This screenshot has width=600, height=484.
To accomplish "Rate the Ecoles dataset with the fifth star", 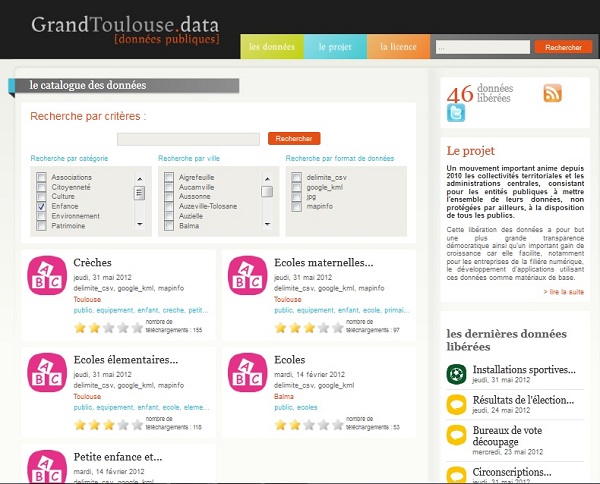I will [x=338, y=425].
